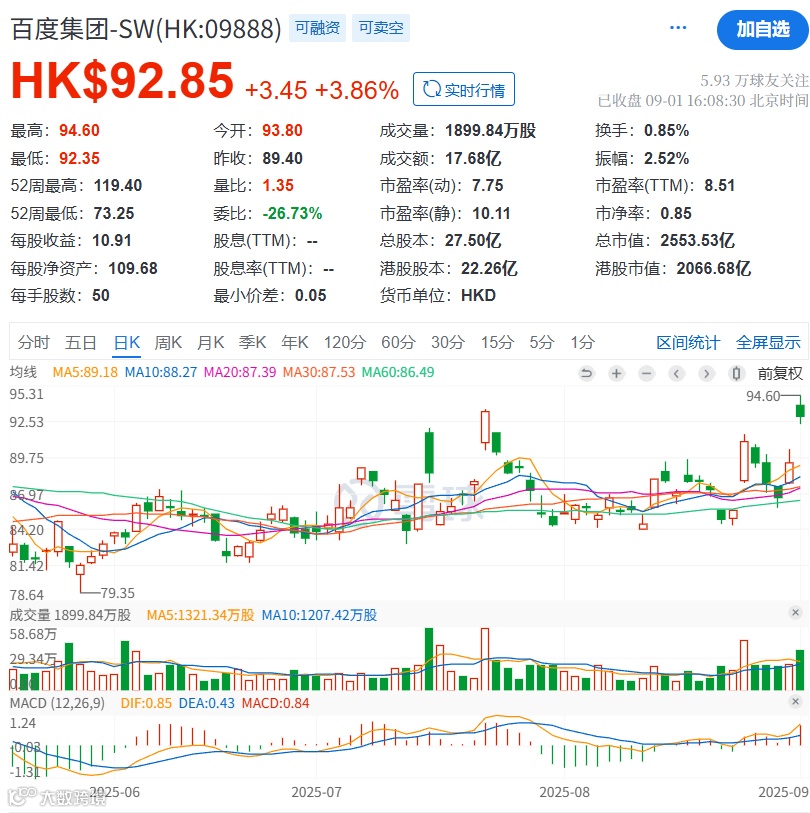Zoom in chart with plus icon

point(616,373)
